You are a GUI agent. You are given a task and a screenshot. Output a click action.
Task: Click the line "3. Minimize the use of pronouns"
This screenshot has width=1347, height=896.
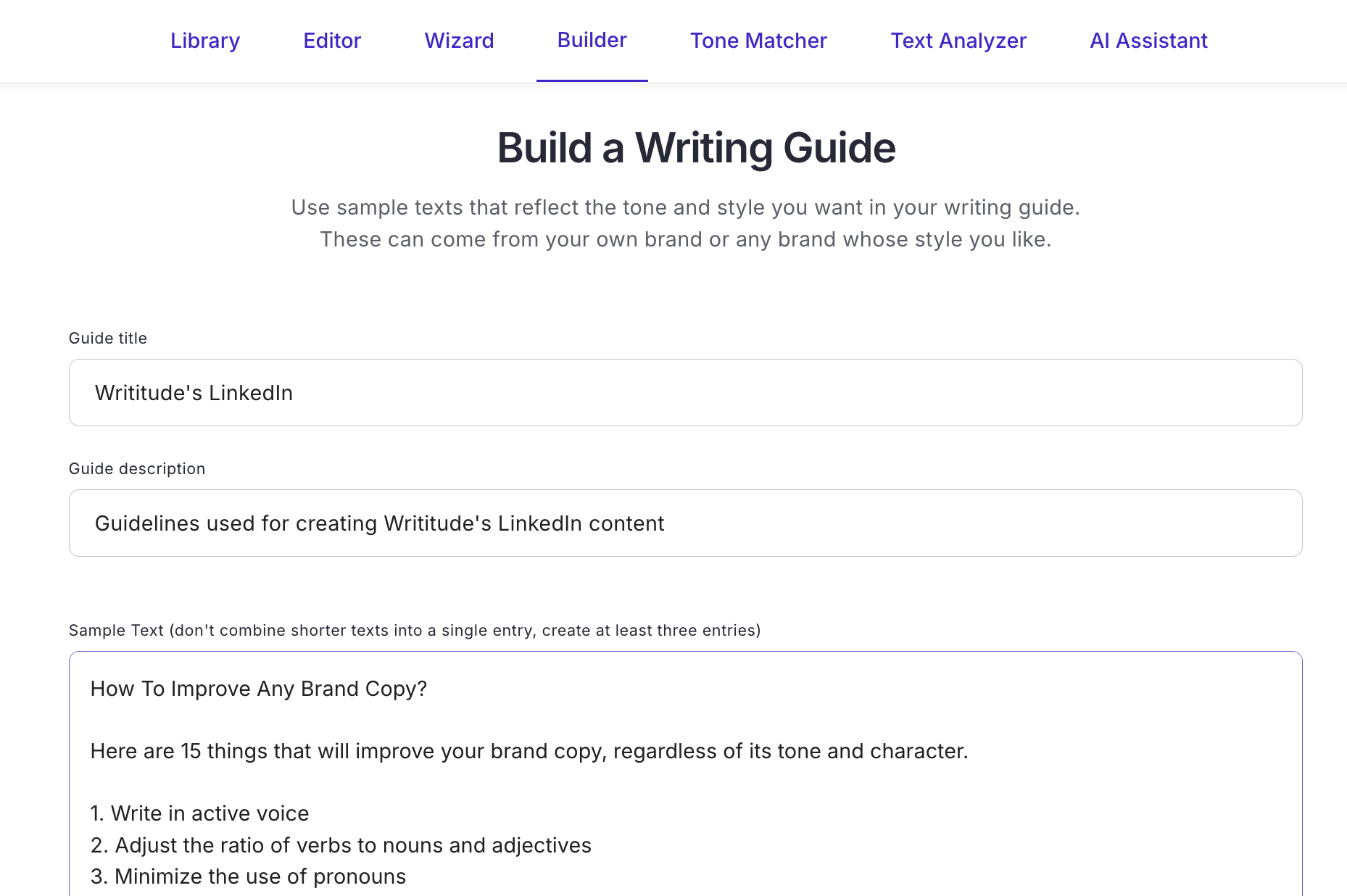coord(249,876)
